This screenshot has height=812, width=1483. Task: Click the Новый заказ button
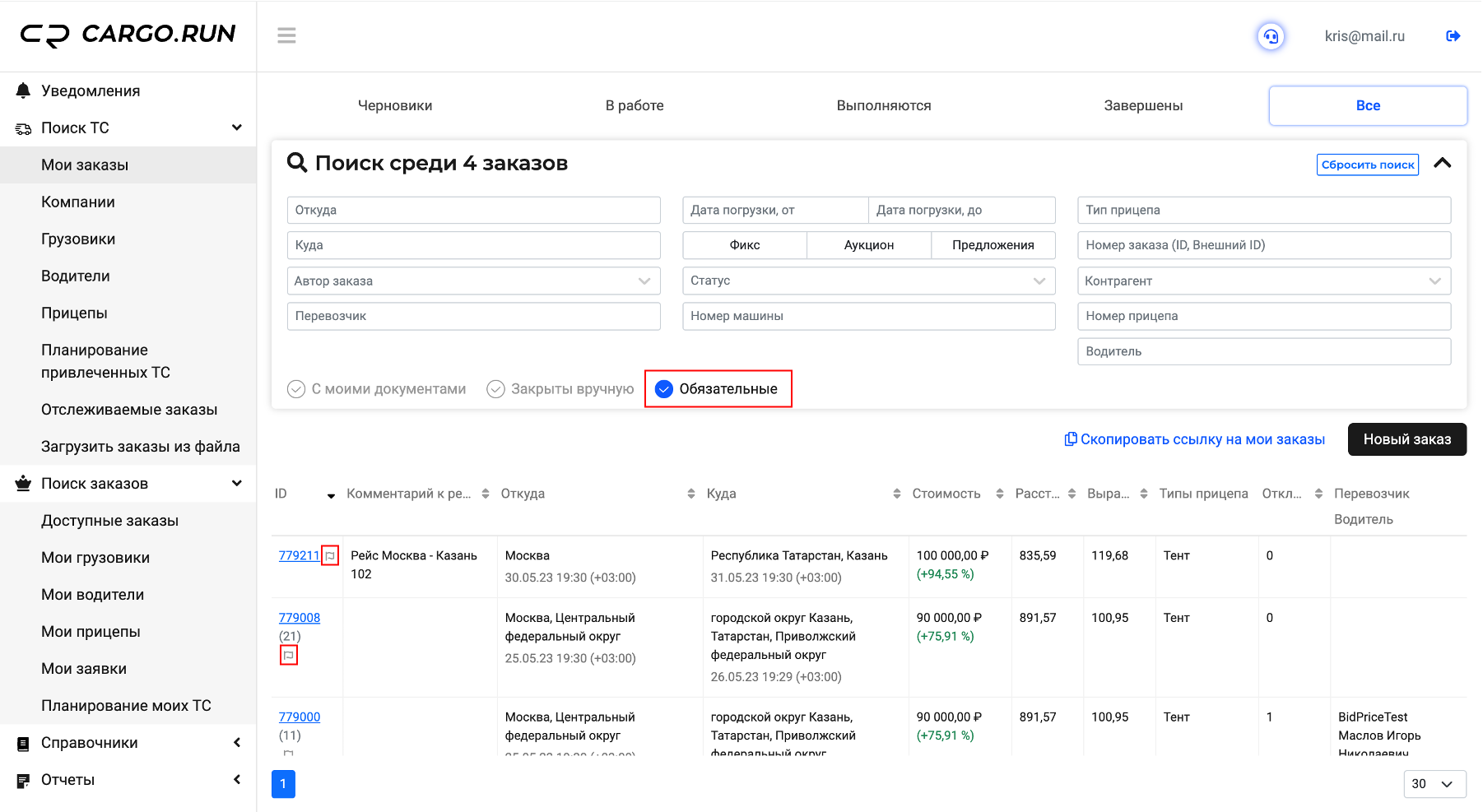coord(1407,439)
